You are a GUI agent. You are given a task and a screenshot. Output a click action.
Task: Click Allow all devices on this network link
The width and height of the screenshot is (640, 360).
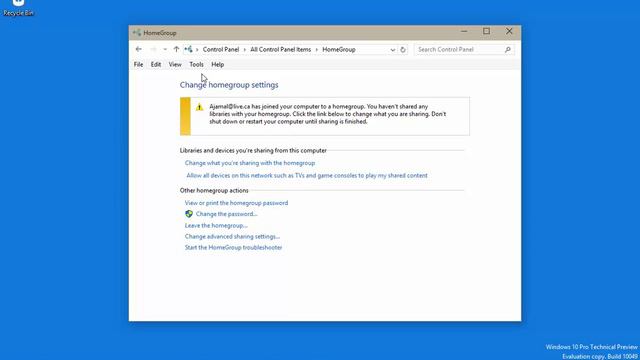[x=307, y=176]
